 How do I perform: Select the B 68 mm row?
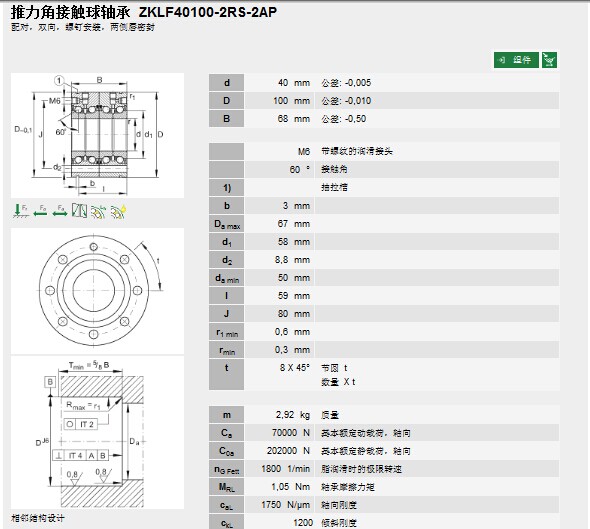[x=384, y=119]
